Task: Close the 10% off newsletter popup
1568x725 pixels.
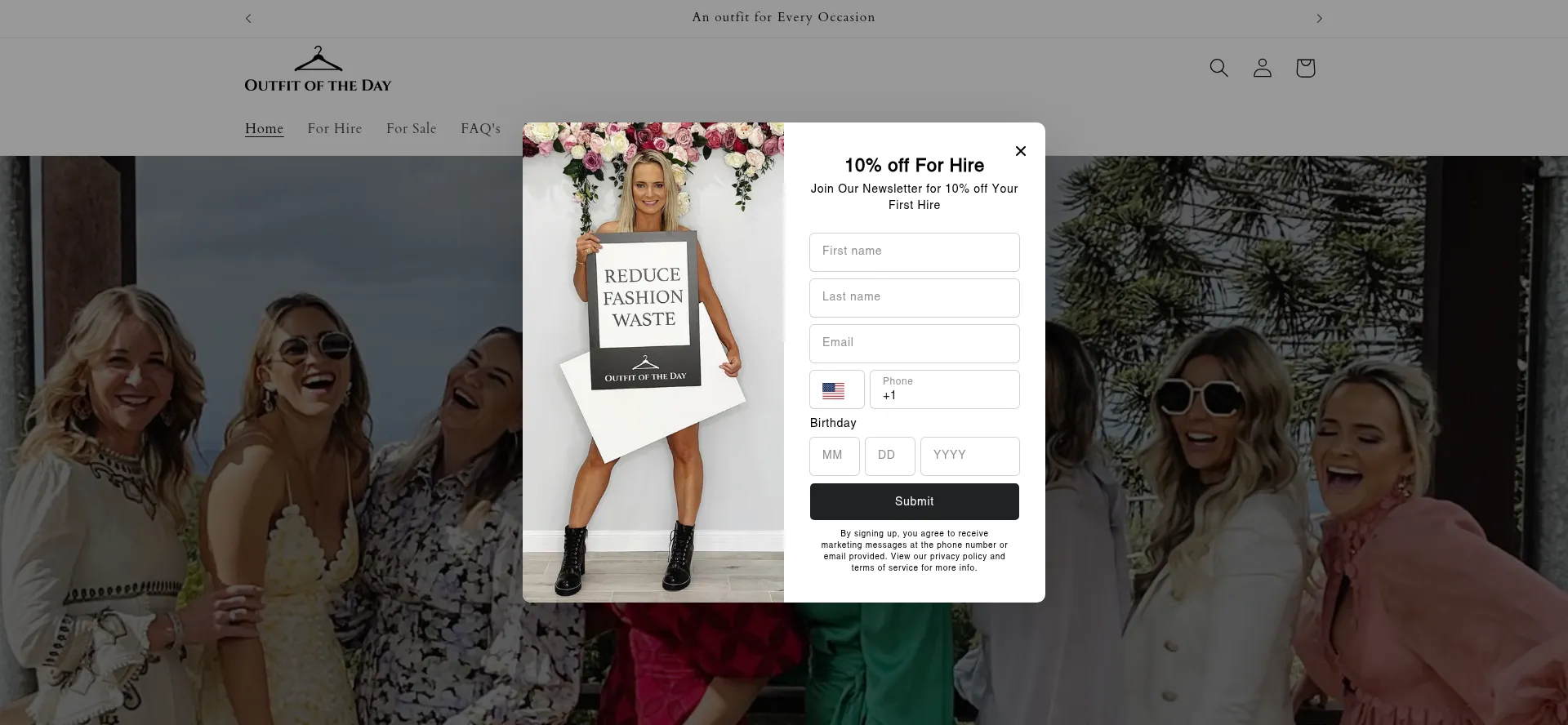Action: tap(1020, 151)
